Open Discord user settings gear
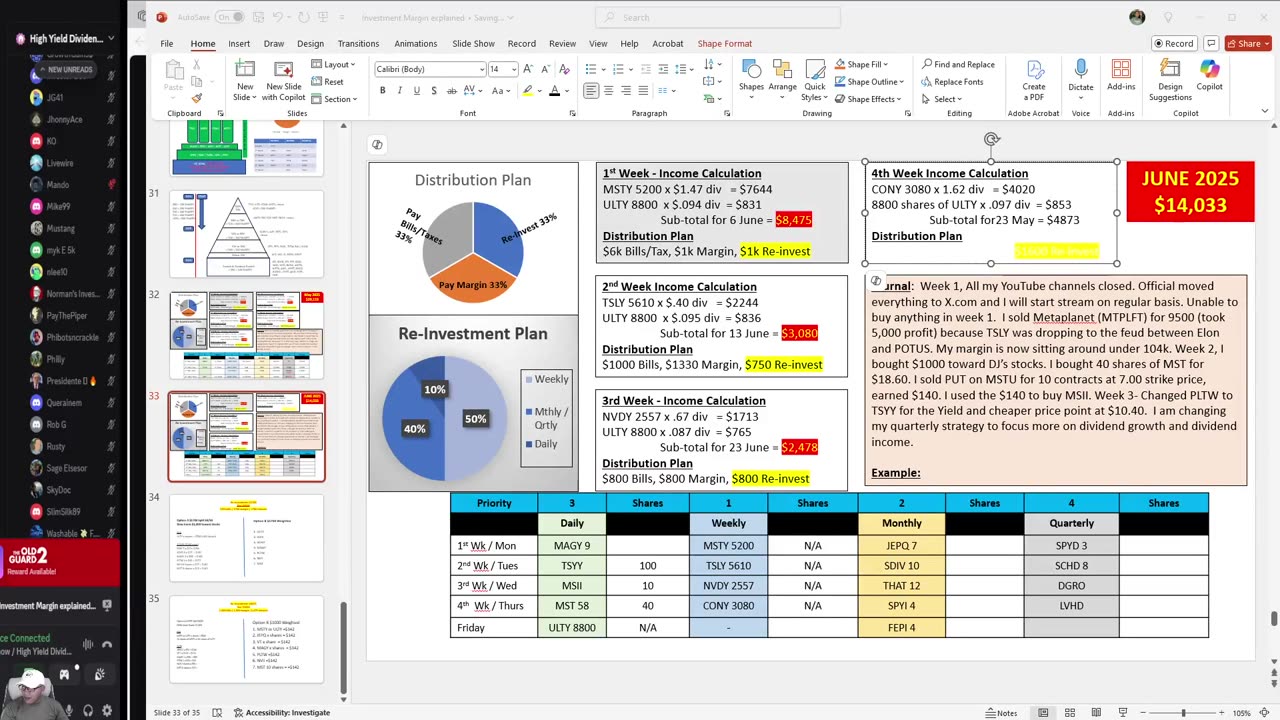The height and width of the screenshot is (720, 1280). (107, 710)
